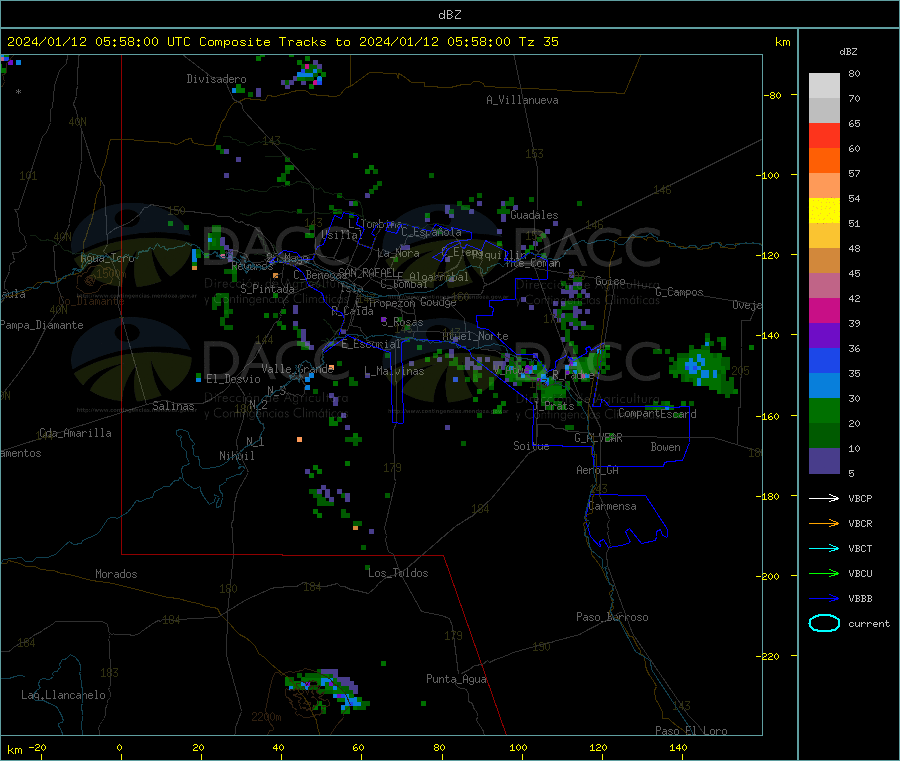This screenshot has width=900, height=761.
Task: Click the timestamp header text line
Action: tap(282, 42)
